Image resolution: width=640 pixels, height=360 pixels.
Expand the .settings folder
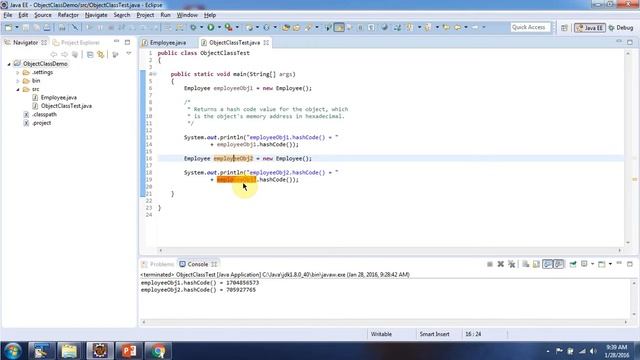pyautogui.click(x=18, y=73)
